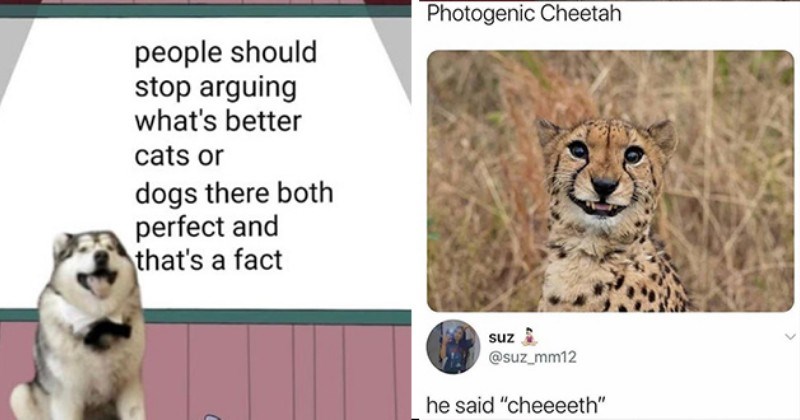Open the cheetah photo in the tweet
This screenshot has width=800, height=420.
pyautogui.click(x=610, y=181)
